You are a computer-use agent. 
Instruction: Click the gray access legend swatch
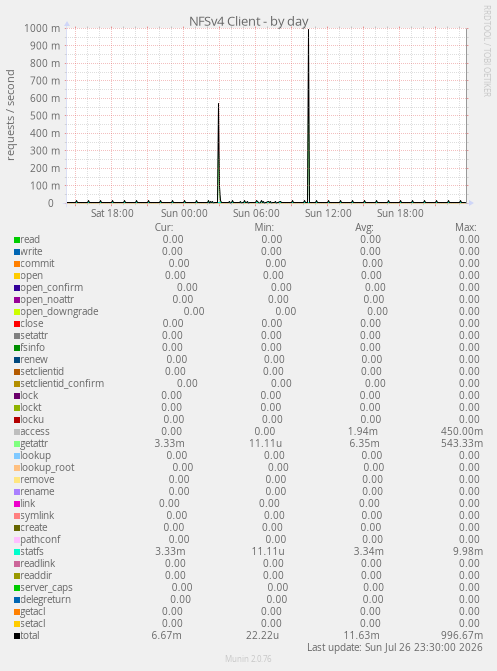pos(17,432)
